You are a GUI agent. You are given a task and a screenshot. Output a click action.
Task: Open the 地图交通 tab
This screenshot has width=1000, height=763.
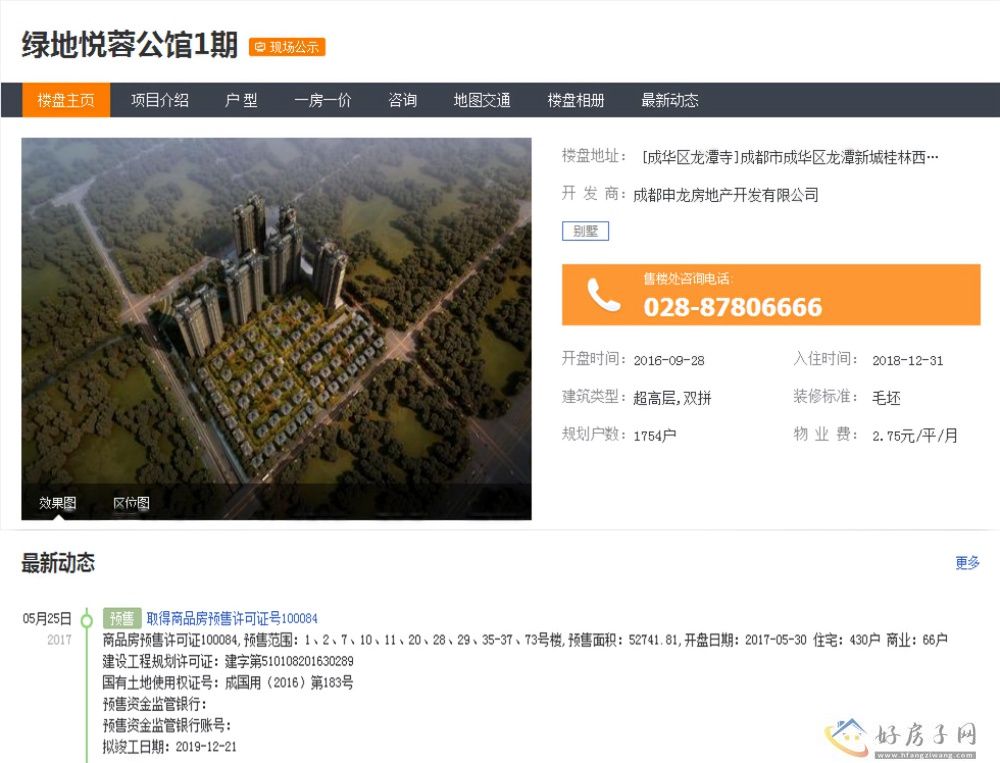point(482,100)
